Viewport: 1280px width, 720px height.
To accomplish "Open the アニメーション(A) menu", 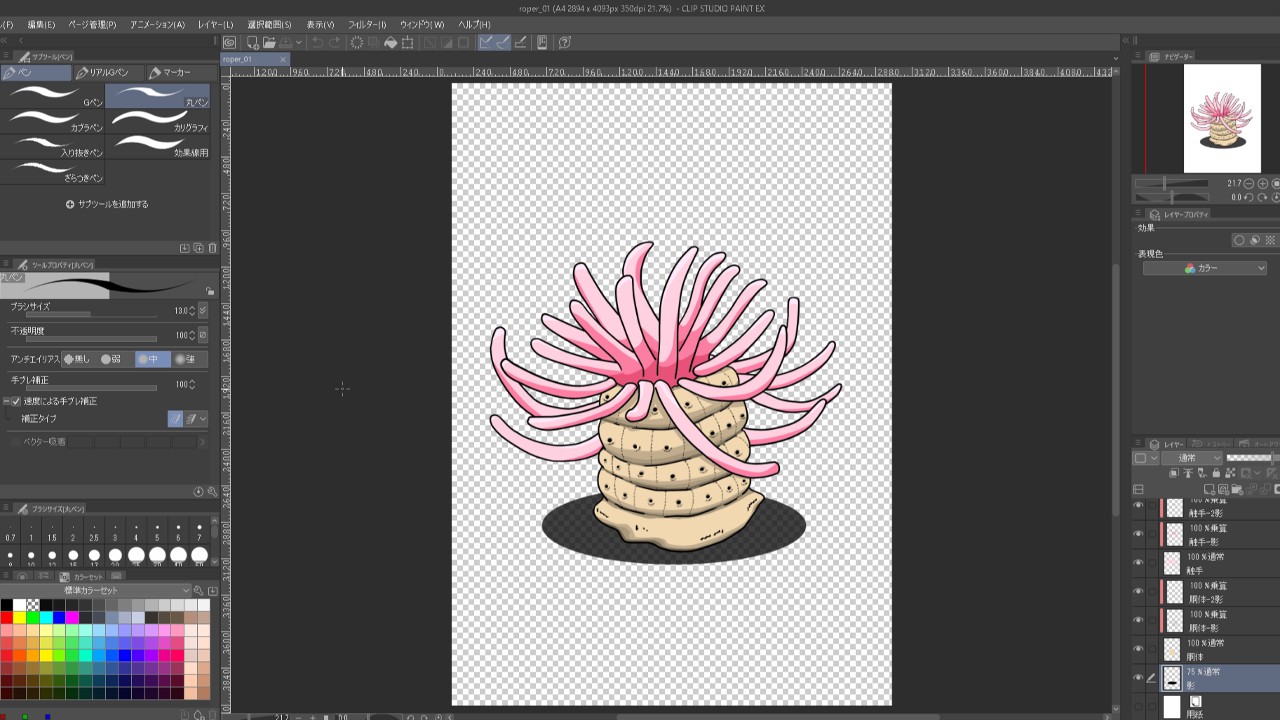I will (x=157, y=24).
